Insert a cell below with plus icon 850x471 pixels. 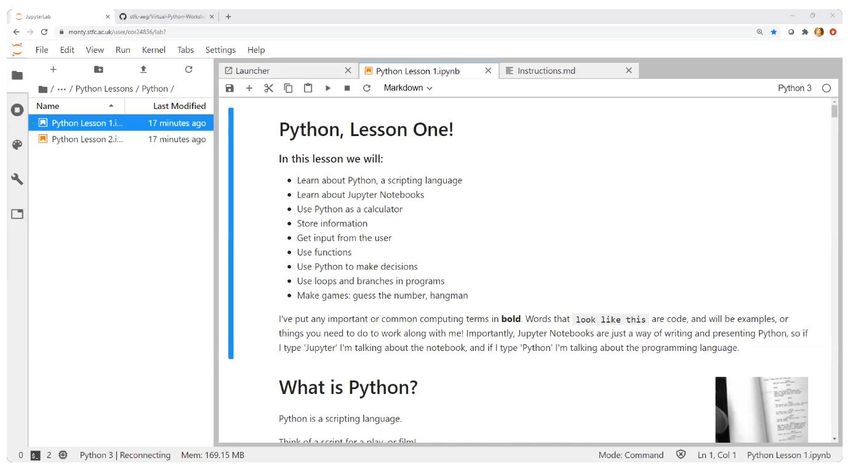coord(249,88)
